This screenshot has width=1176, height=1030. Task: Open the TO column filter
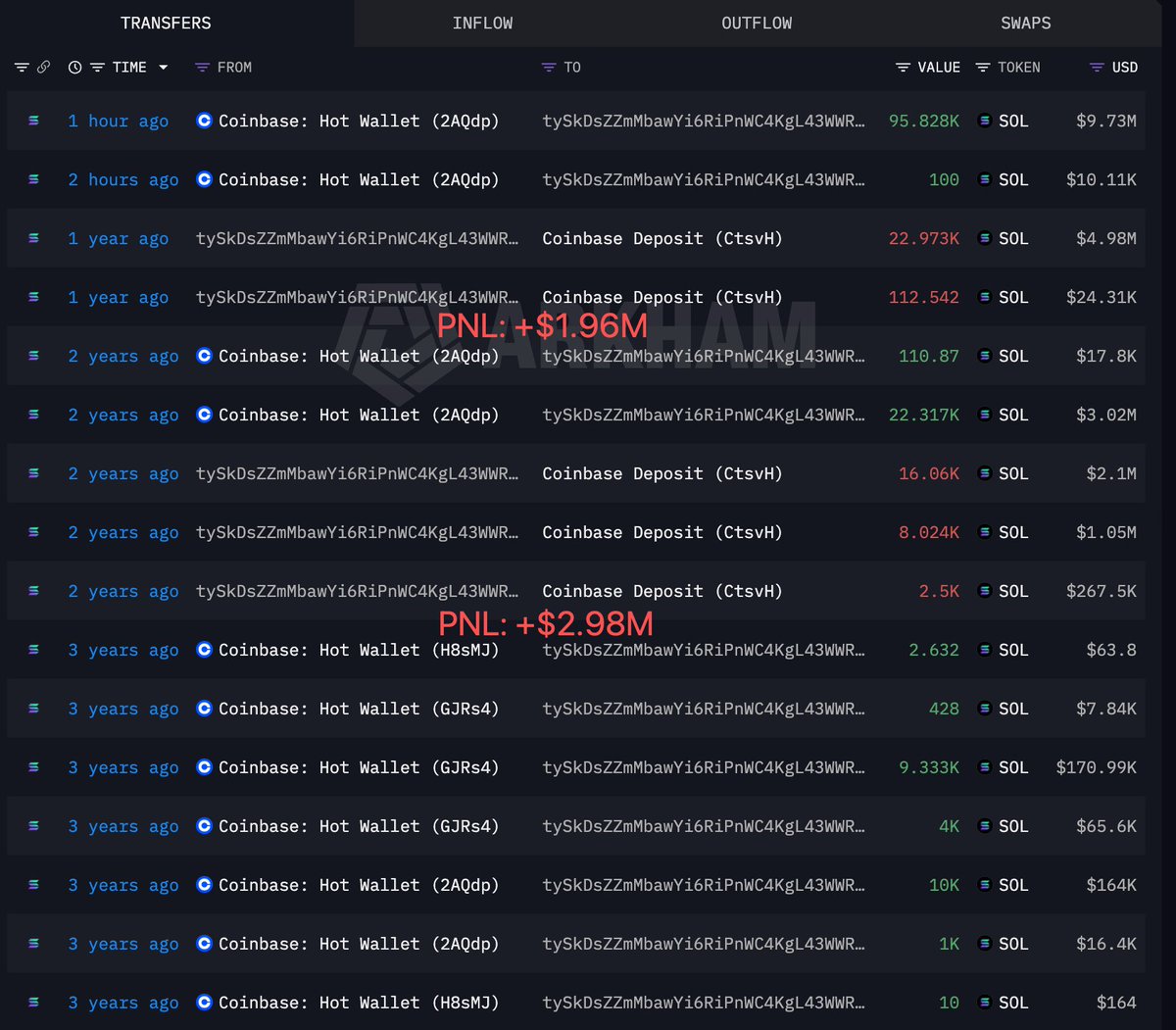(549, 68)
